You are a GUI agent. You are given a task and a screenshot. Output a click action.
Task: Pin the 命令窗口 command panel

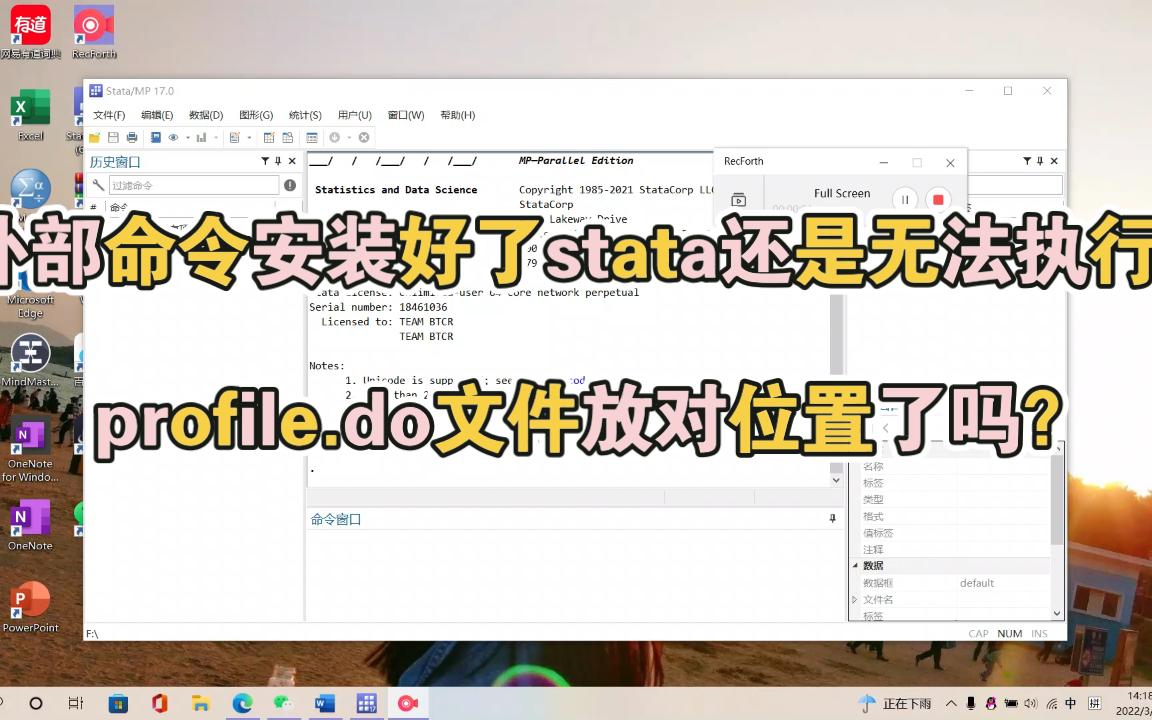[x=832, y=519]
